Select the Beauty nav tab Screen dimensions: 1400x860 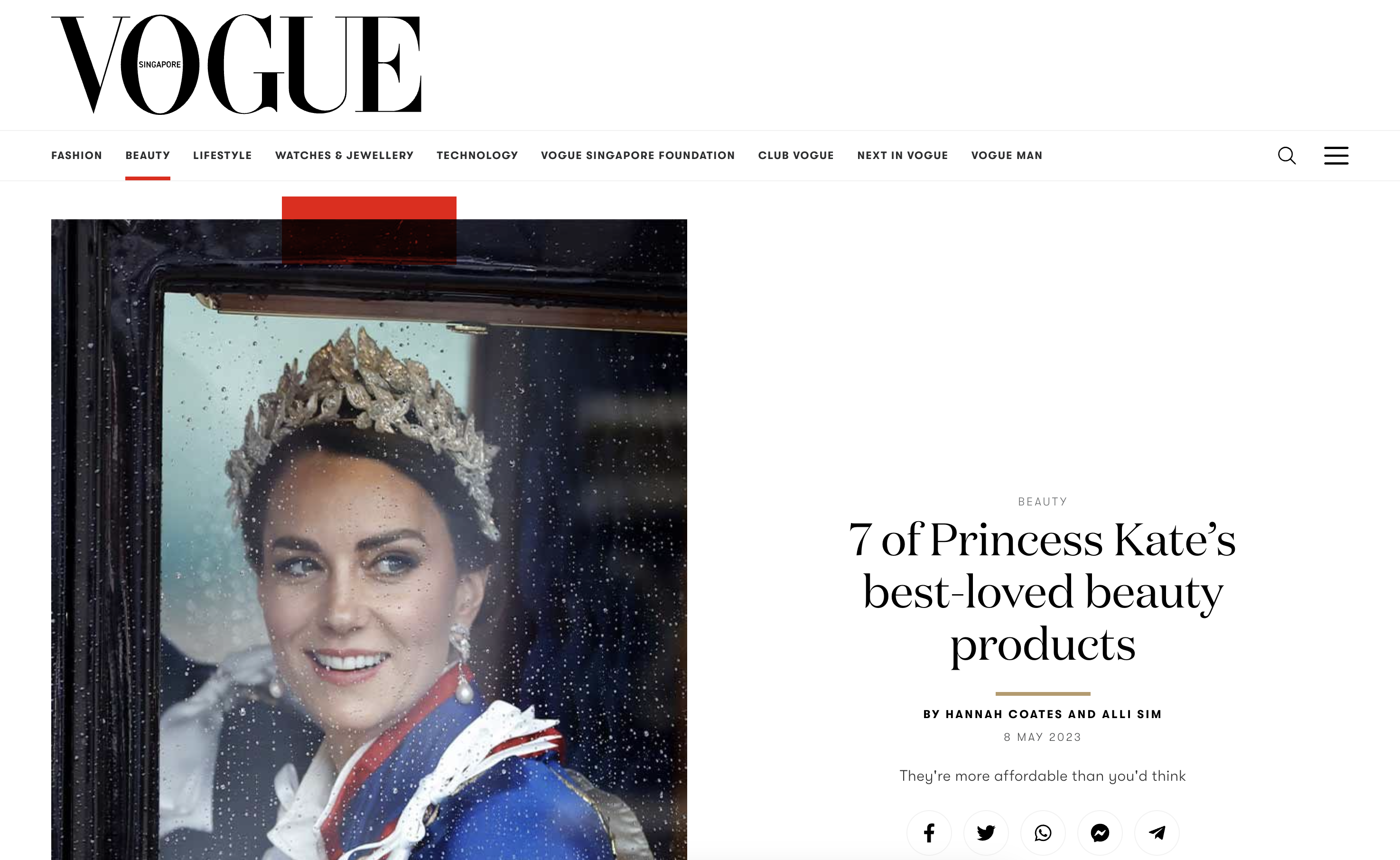click(x=148, y=155)
